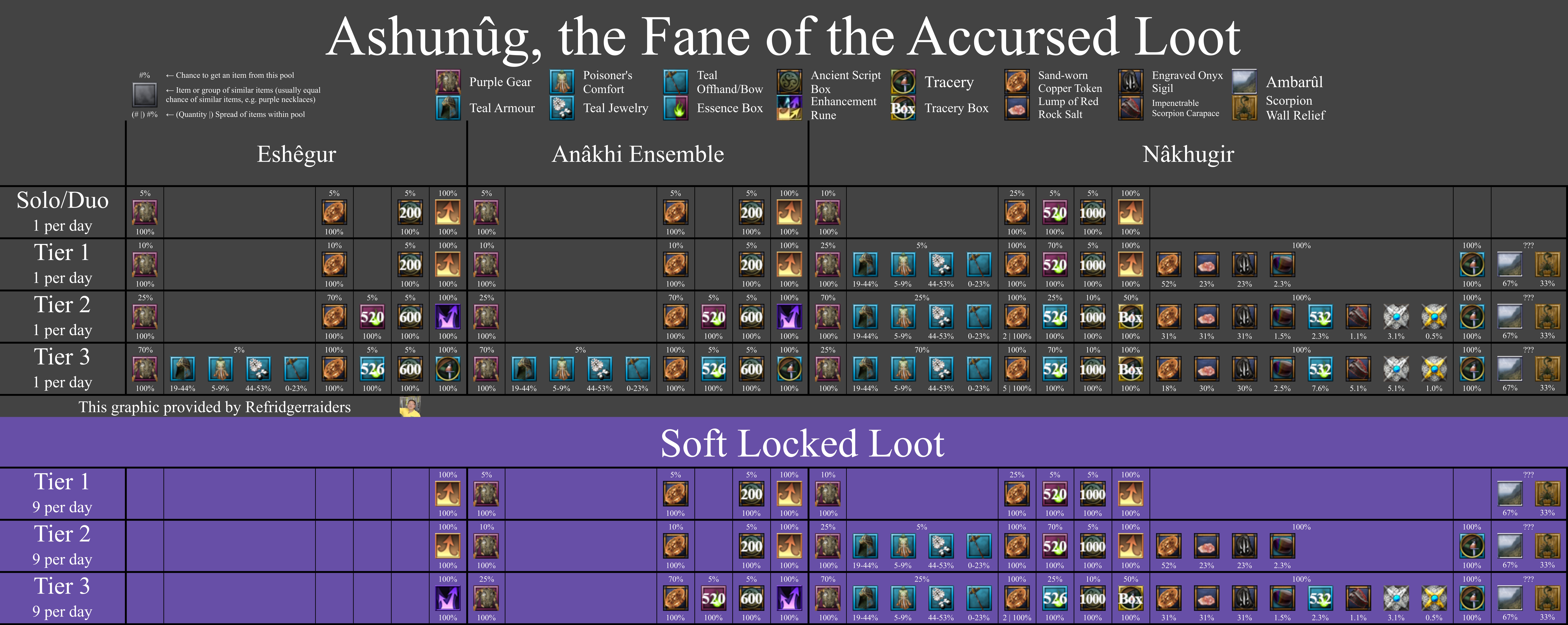Click the Anâkhi Ensemble column header

[638, 154]
